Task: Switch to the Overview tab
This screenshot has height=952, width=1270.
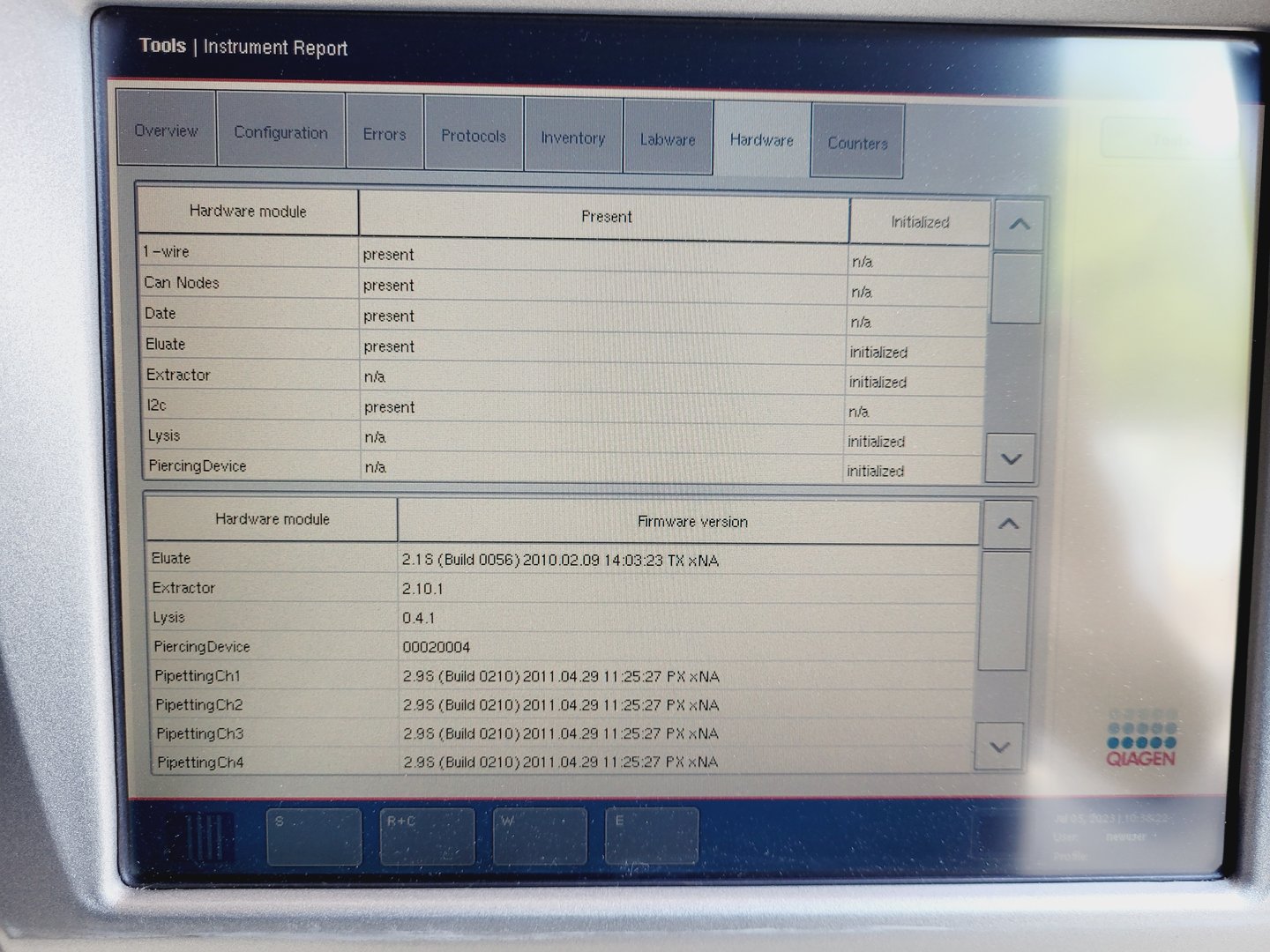Action: 166,132
